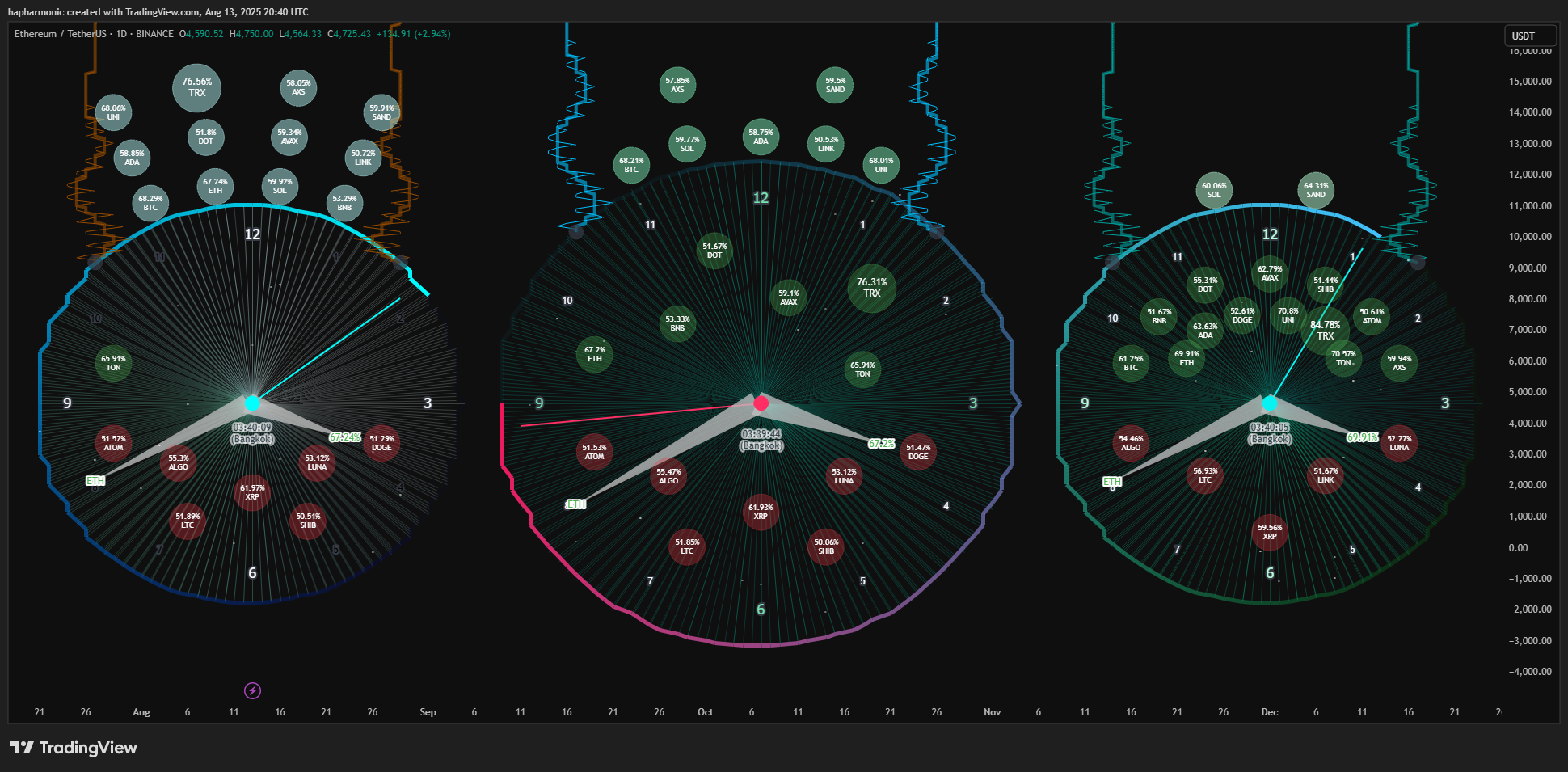Image resolution: width=1568 pixels, height=772 pixels.
Task: Select the red 50.51% SHIB bubble
Action: click(x=308, y=521)
